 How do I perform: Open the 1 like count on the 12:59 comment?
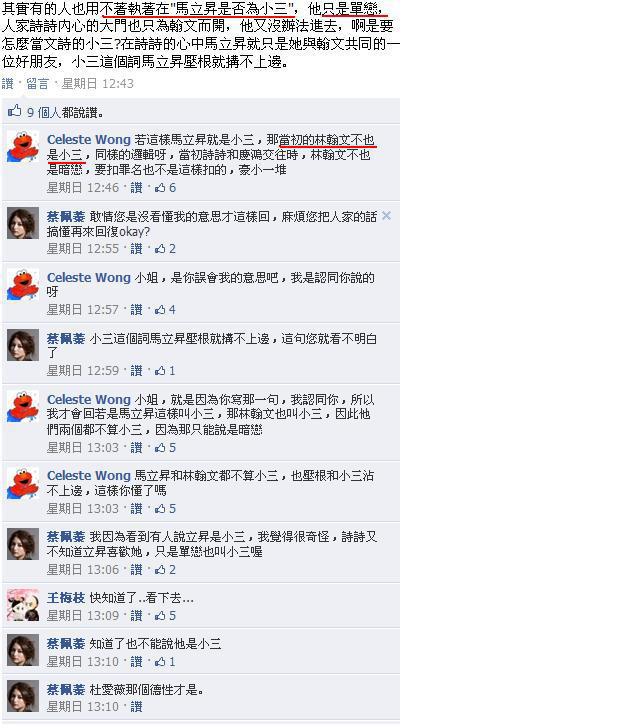165,370
